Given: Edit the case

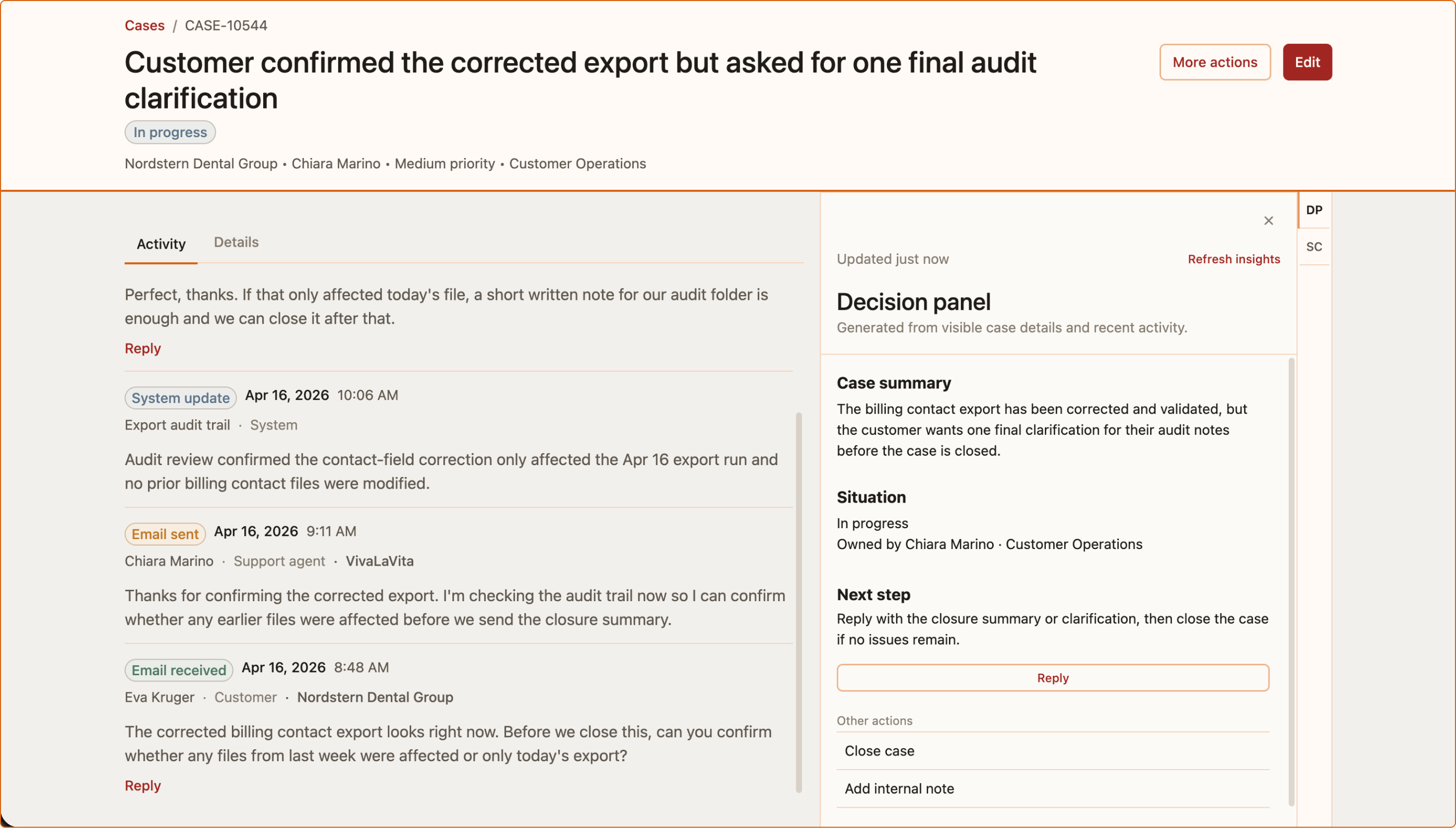Looking at the screenshot, I should click(x=1306, y=62).
